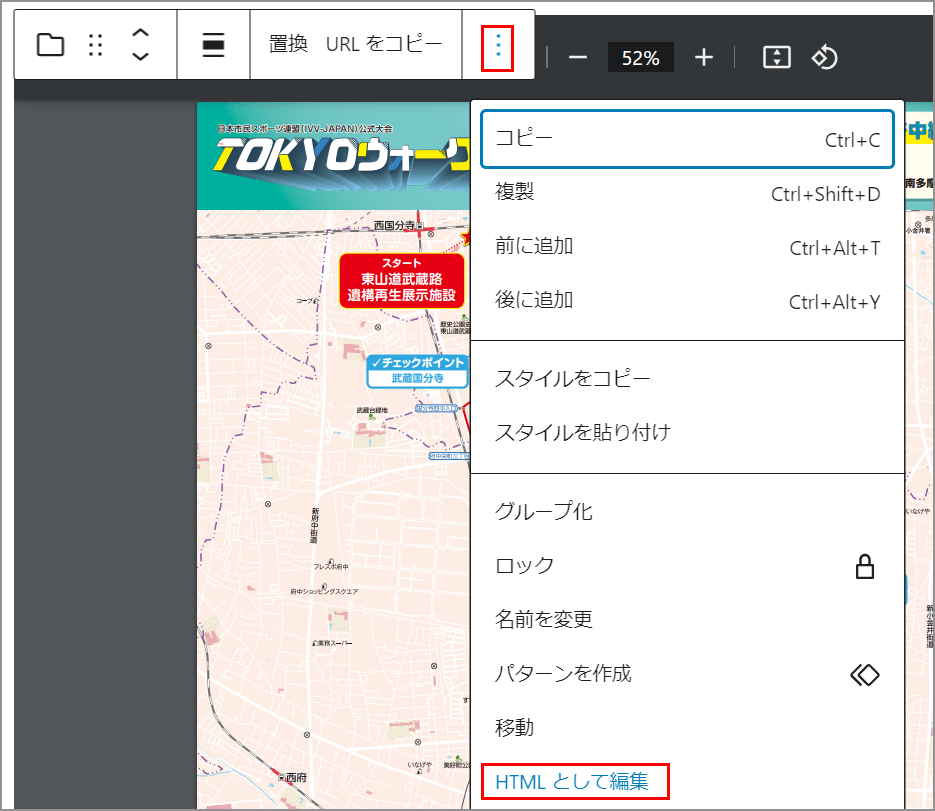Click the file block folder icon
The width and height of the screenshot is (935, 811).
pyautogui.click(x=50, y=45)
